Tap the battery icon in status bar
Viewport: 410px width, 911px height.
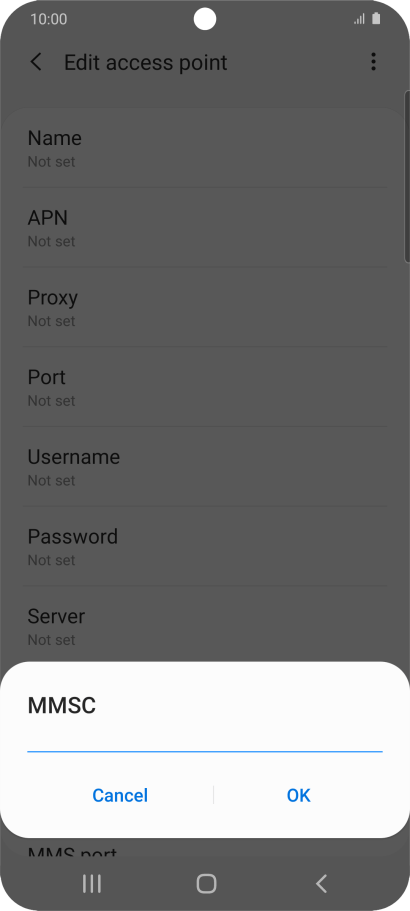pyautogui.click(x=376, y=19)
